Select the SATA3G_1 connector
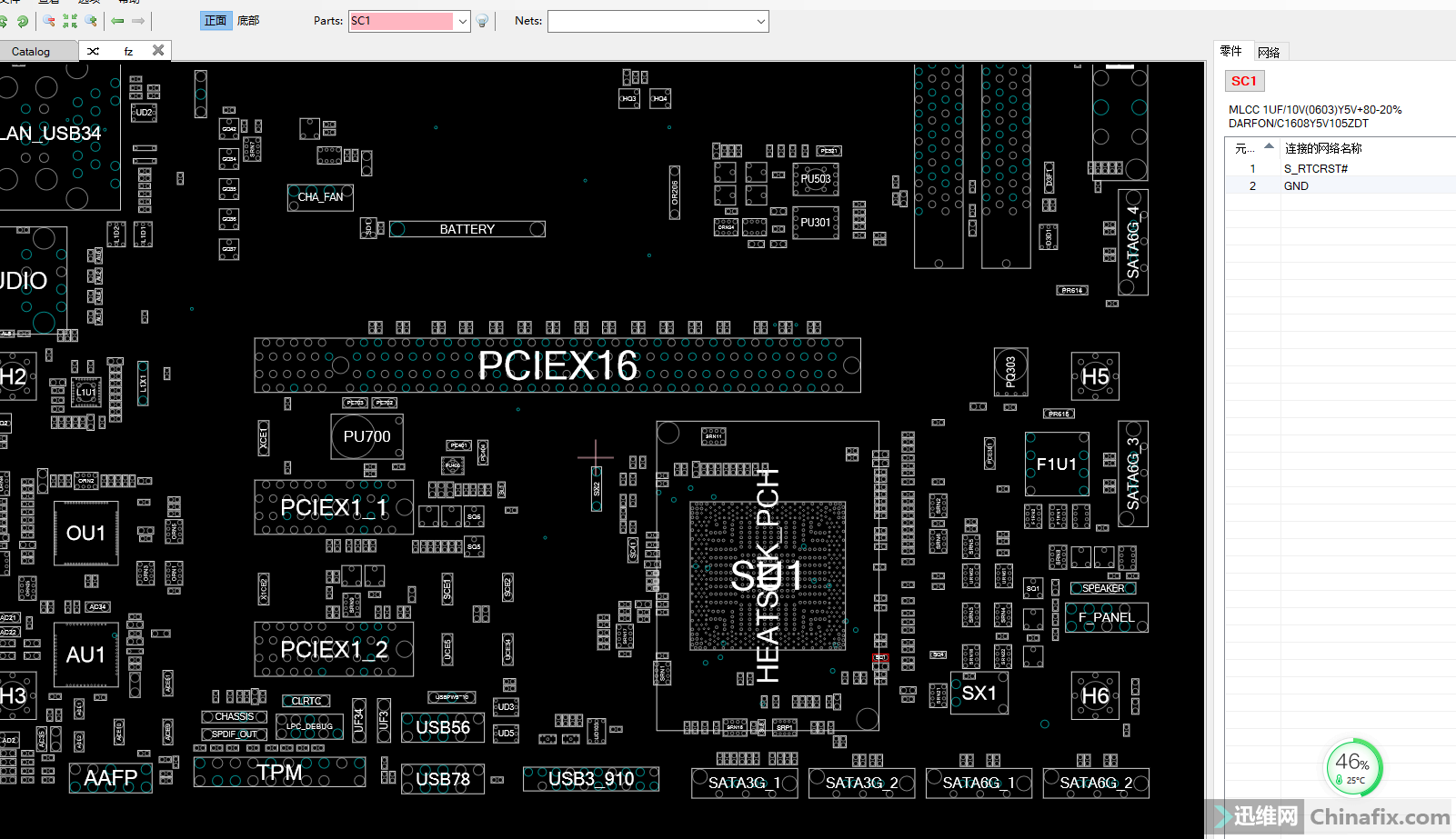The width and height of the screenshot is (1456, 839). click(x=745, y=783)
